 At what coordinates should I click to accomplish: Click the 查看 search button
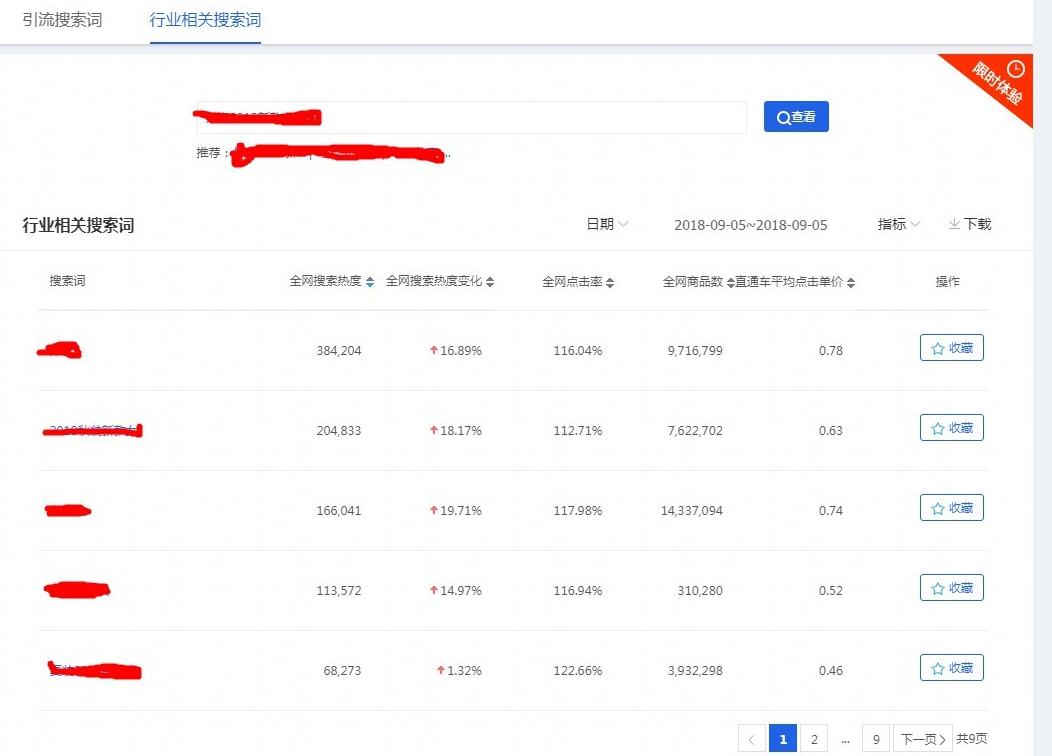point(796,117)
